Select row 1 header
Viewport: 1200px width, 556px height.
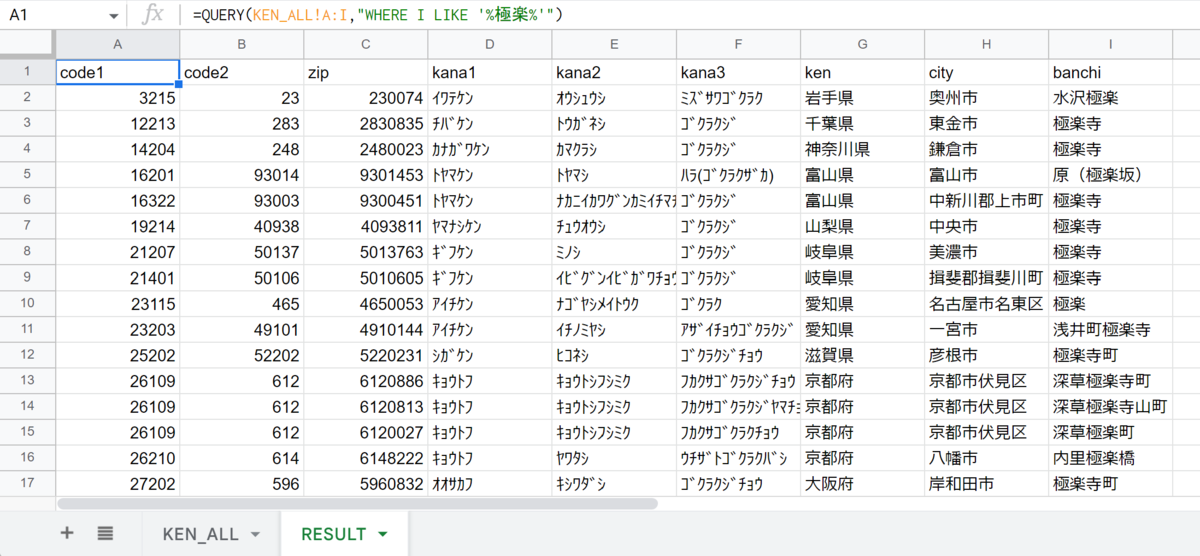28,71
